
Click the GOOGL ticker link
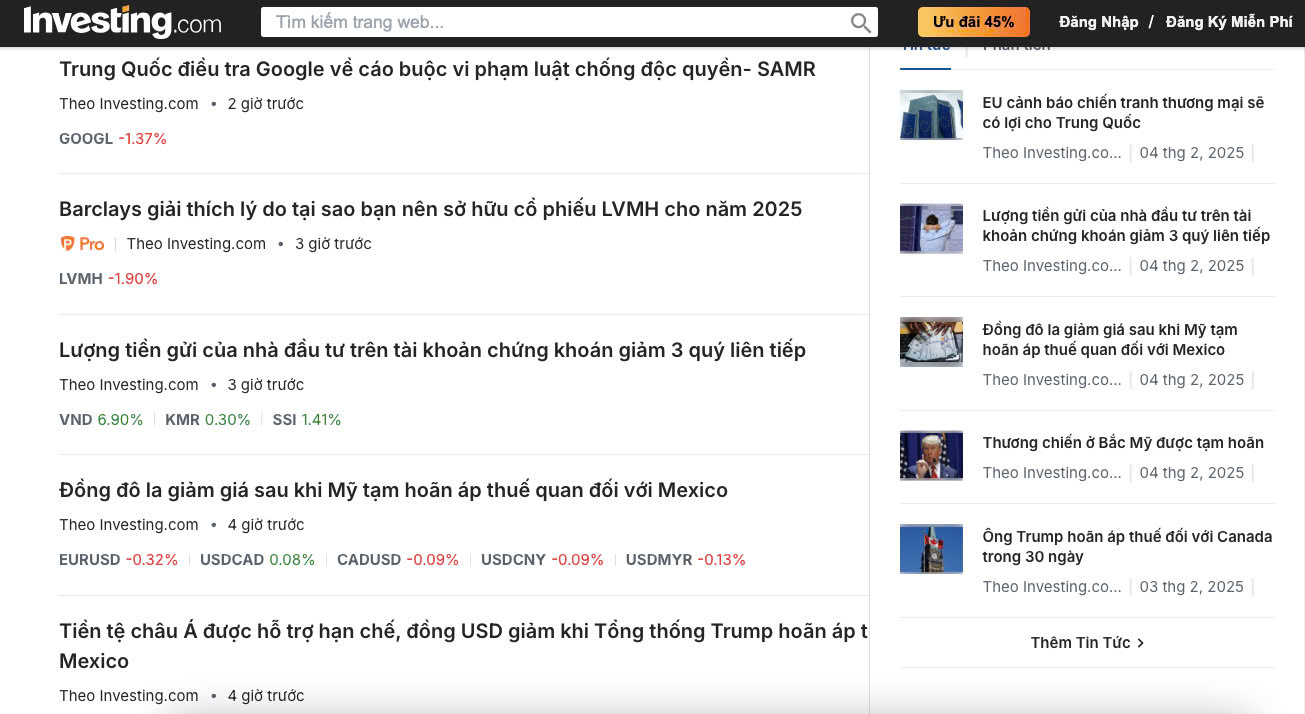[x=86, y=139]
